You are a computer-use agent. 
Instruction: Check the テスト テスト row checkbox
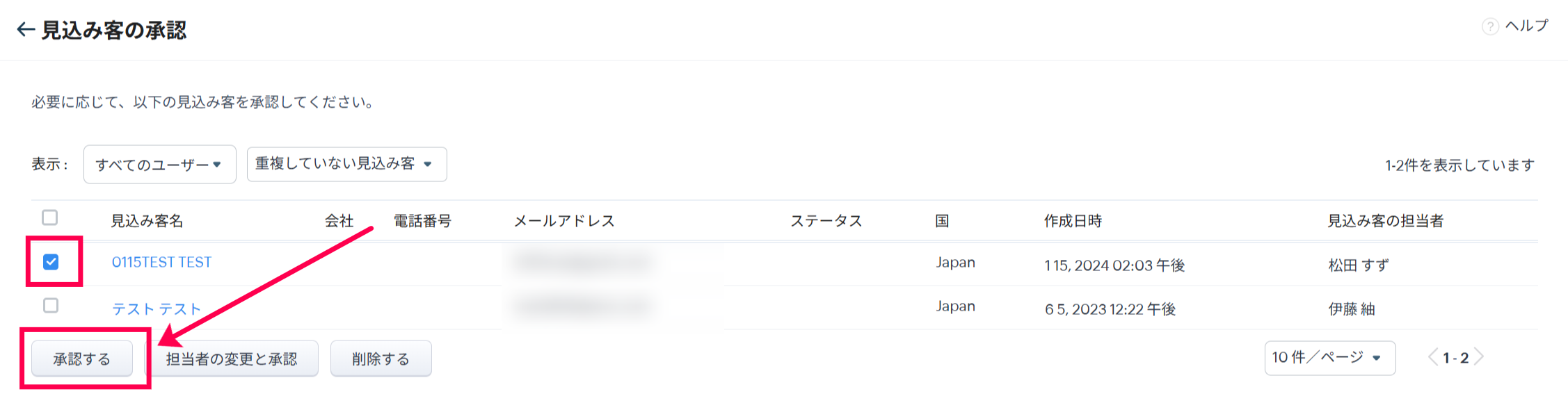(x=51, y=306)
